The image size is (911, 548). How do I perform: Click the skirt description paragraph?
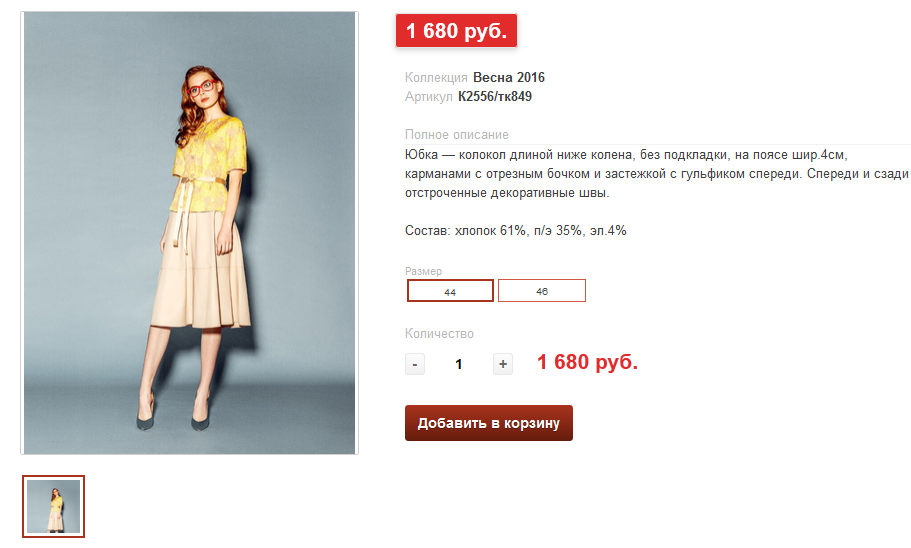point(657,174)
